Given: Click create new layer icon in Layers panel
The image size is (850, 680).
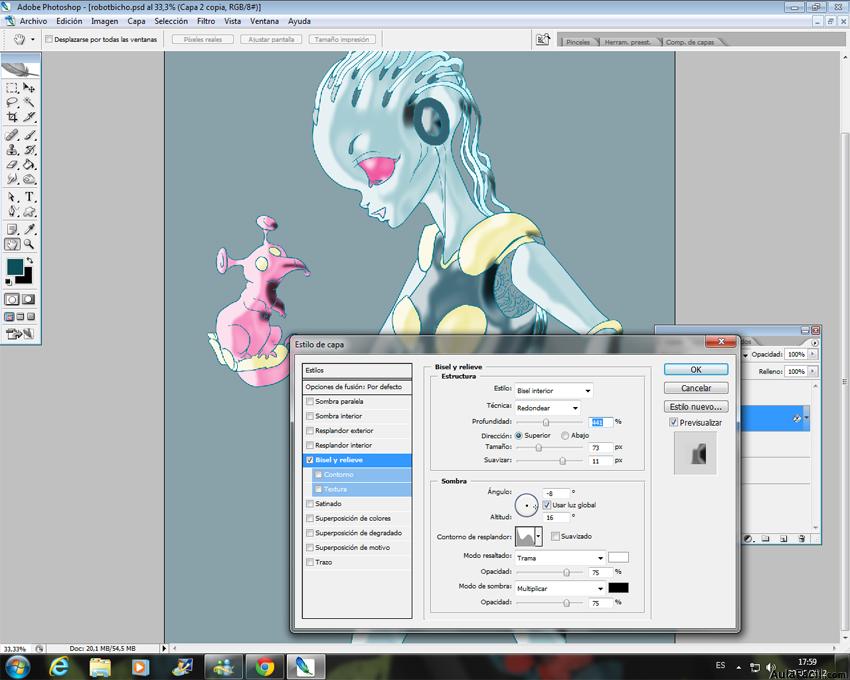Looking at the screenshot, I should [x=784, y=538].
